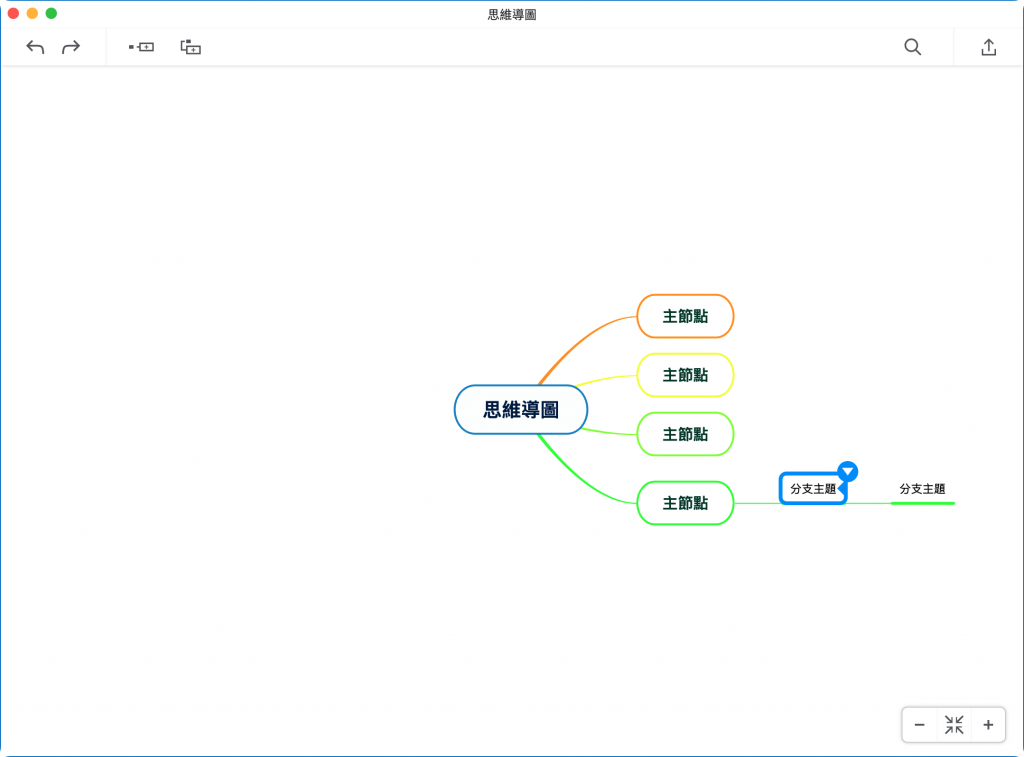Viewport: 1024px width, 757px height.
Task: Select the orange 主節點 node
Action: (685, 316)
